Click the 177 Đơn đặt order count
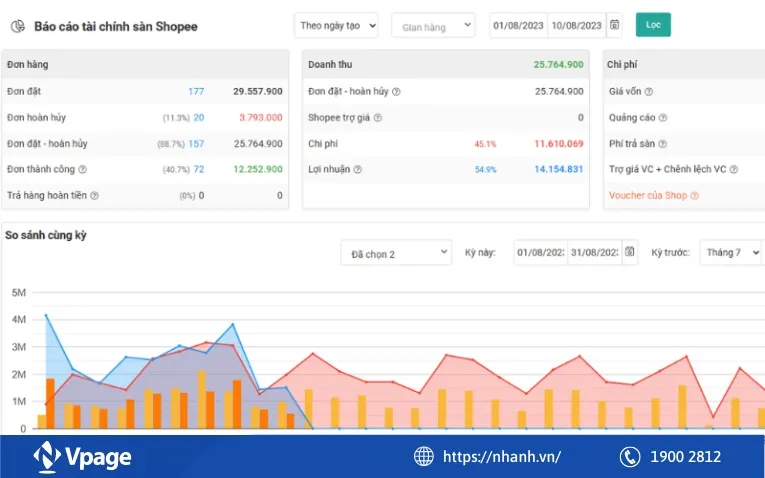Screen dimensions: 765x478 click(x=195, y=91)
